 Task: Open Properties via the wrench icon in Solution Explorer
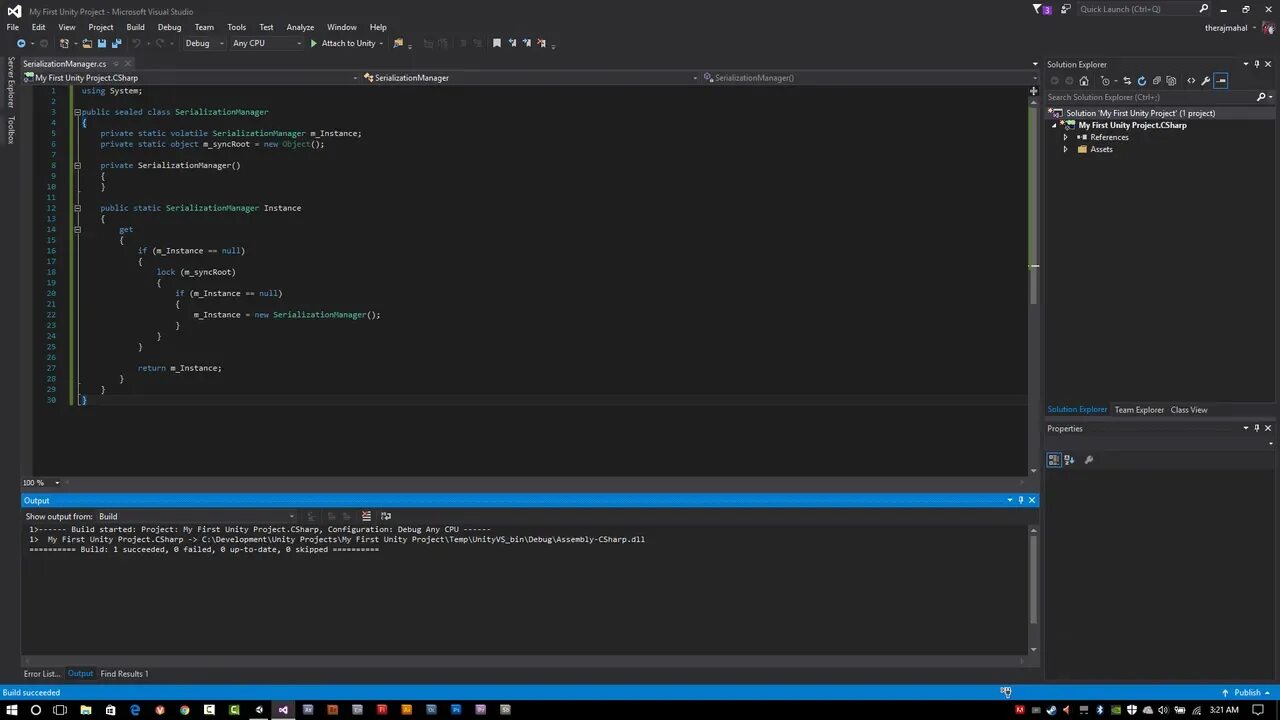point(1206,81)
